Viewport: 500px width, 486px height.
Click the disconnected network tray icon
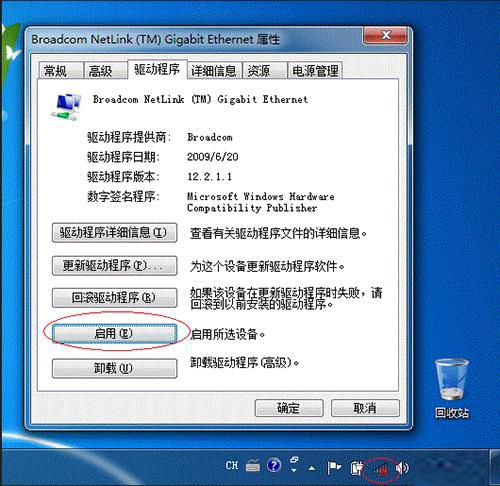coord(381,470)
